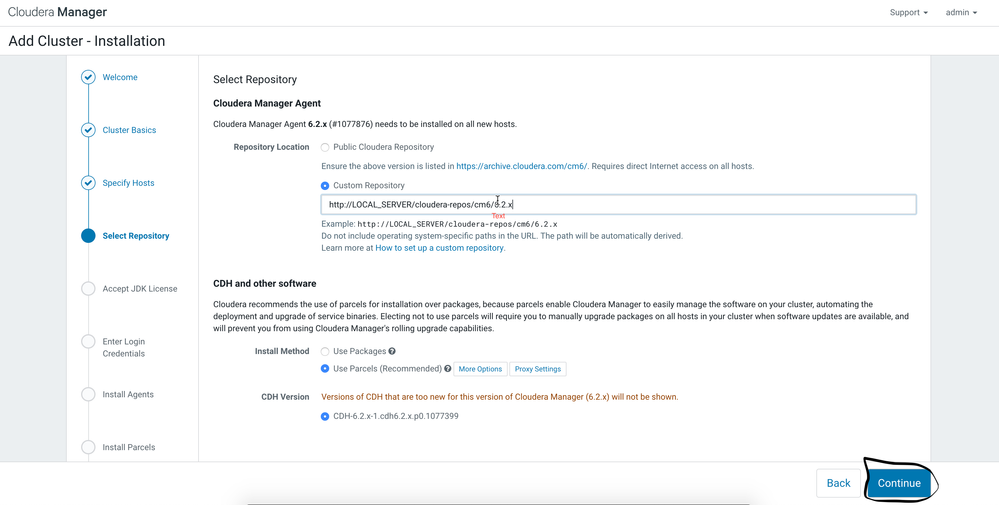Image resolution: width=999 pixels, height=505 pixels.
Task: Click the Install Agents step circle
Action: pyautogui.click(x=88, y=394)
